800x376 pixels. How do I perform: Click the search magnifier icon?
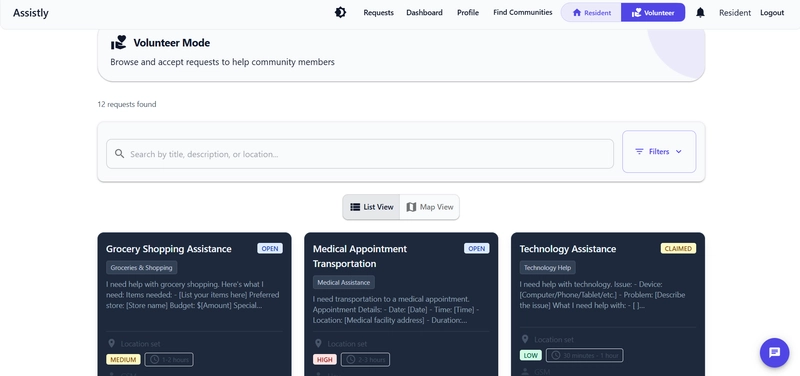(x=119, y=154)
